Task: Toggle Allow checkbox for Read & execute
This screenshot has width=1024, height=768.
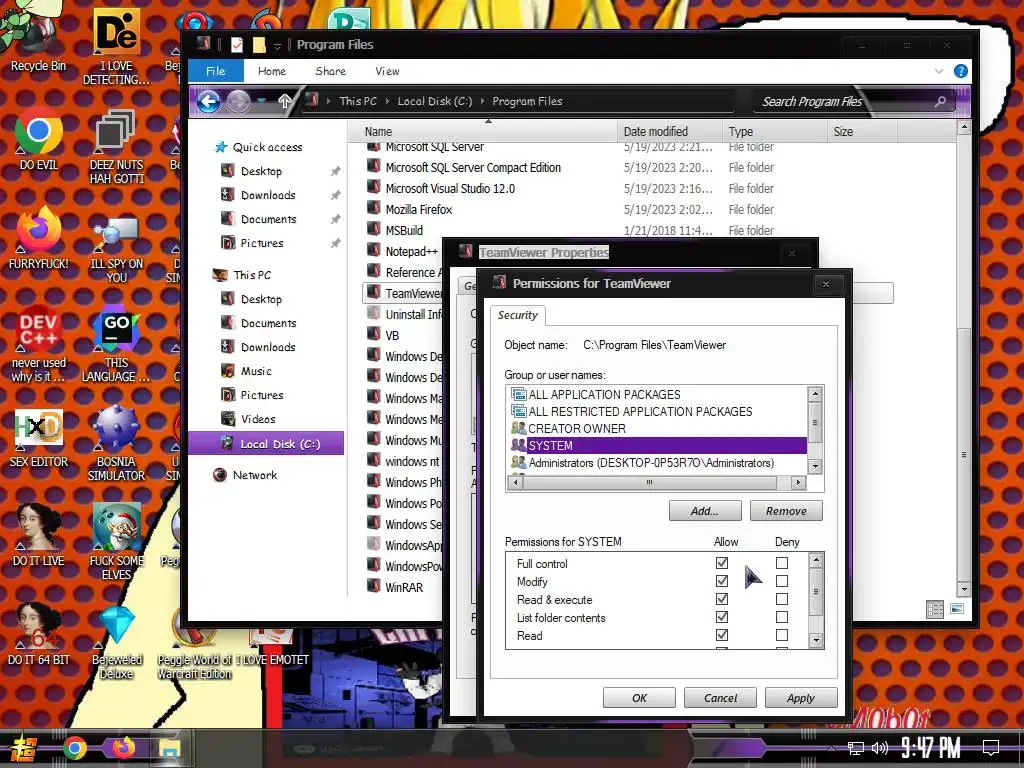Action: pos(722,599)
